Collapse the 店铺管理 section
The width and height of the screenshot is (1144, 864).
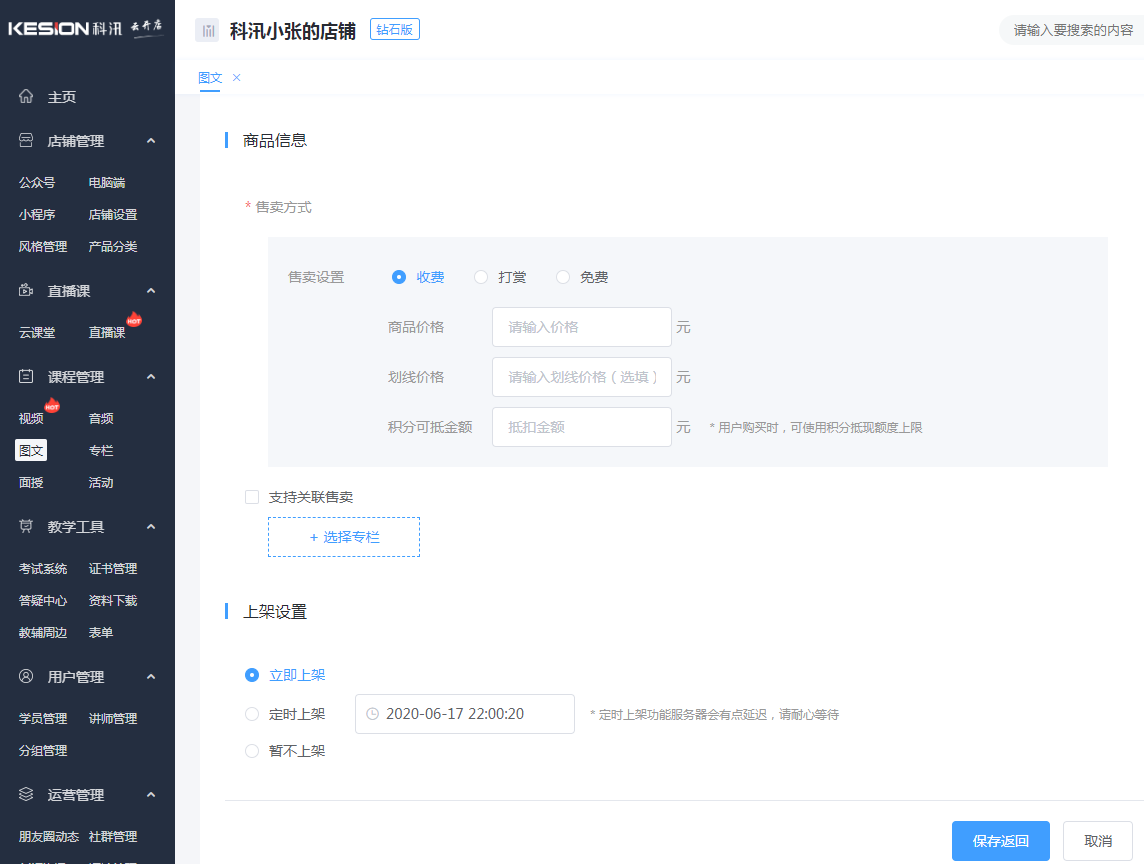click(x=151, y=140)
